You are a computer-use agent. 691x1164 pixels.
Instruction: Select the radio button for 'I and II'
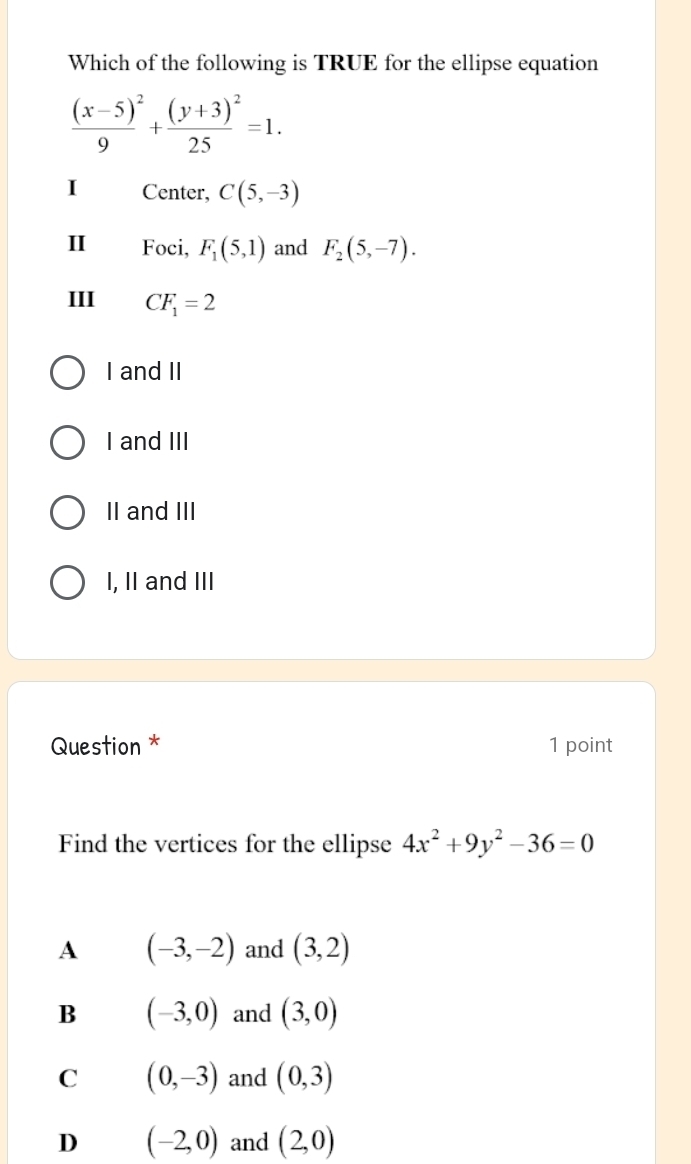pos(67,372)
